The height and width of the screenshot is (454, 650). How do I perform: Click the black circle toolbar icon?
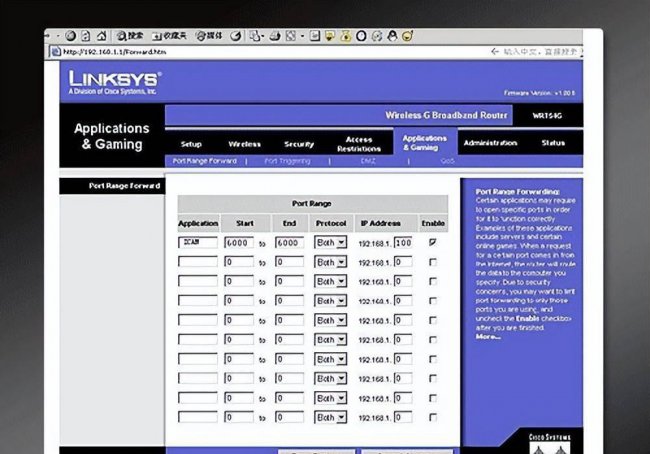361,36
